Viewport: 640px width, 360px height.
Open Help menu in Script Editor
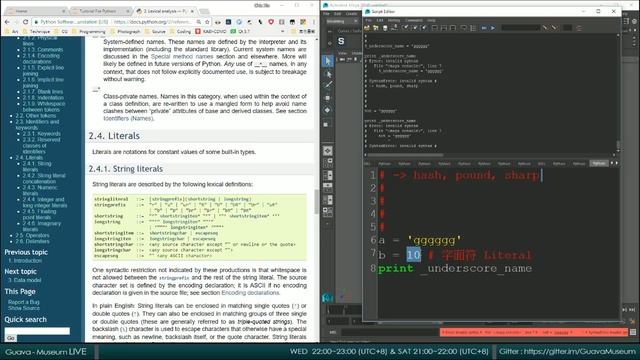[431, 20]
